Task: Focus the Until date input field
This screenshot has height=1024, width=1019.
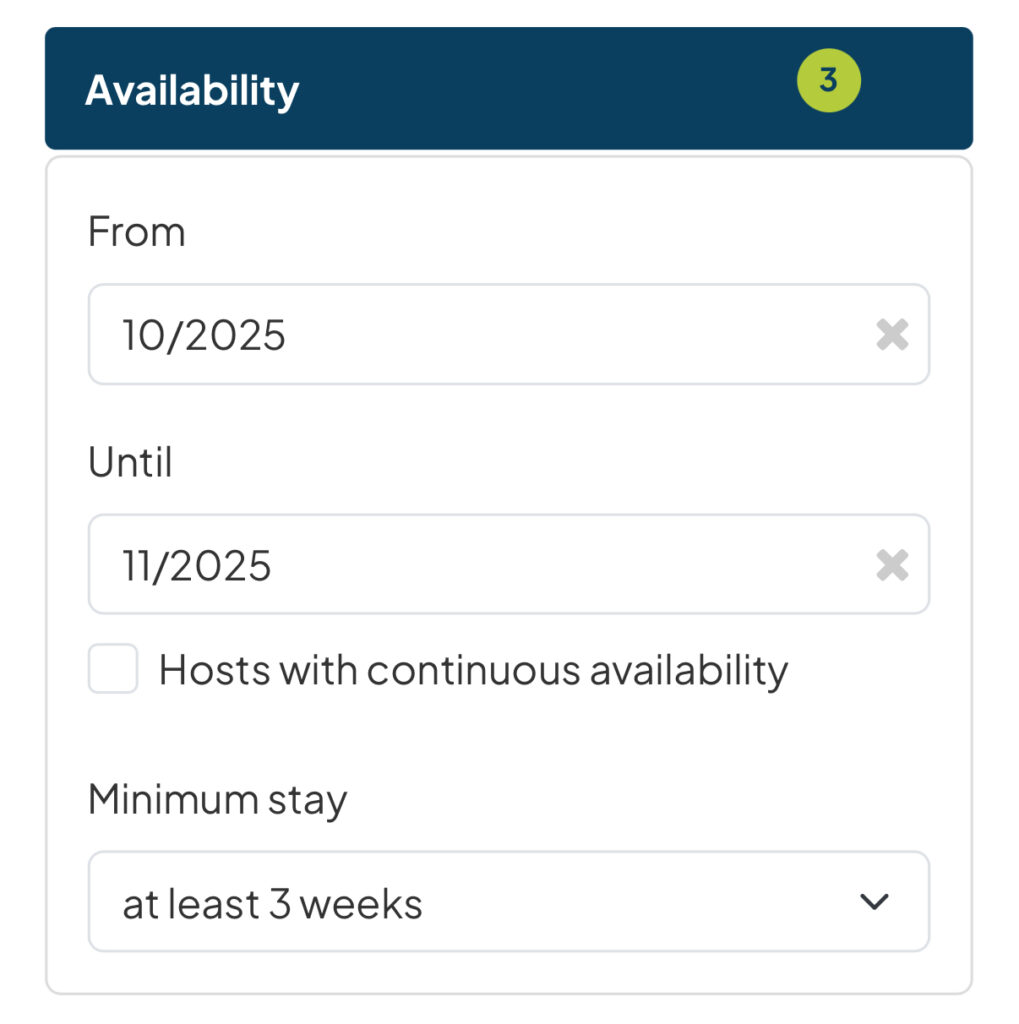Action: 480,566
